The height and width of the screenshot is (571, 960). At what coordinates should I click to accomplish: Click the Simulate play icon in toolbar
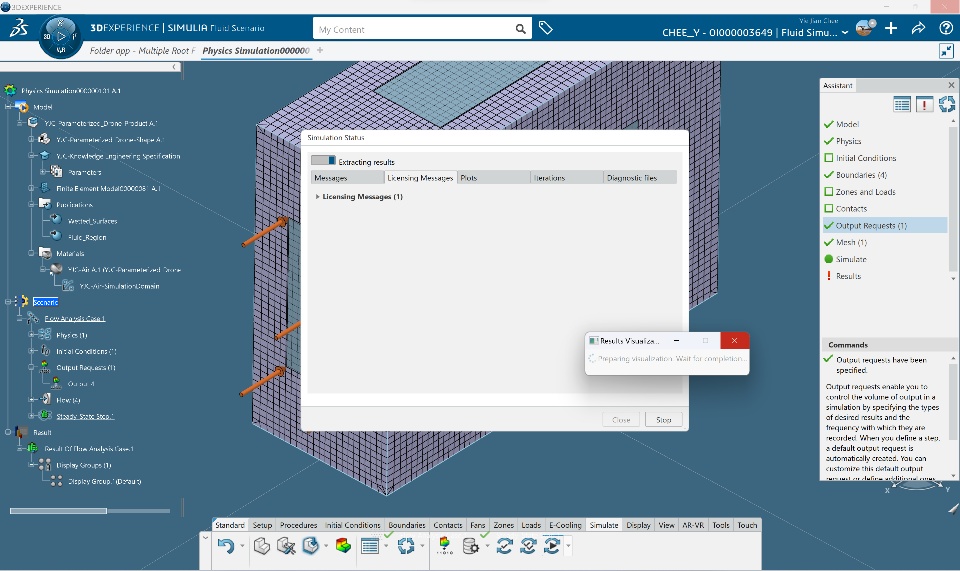coord(552,545)
